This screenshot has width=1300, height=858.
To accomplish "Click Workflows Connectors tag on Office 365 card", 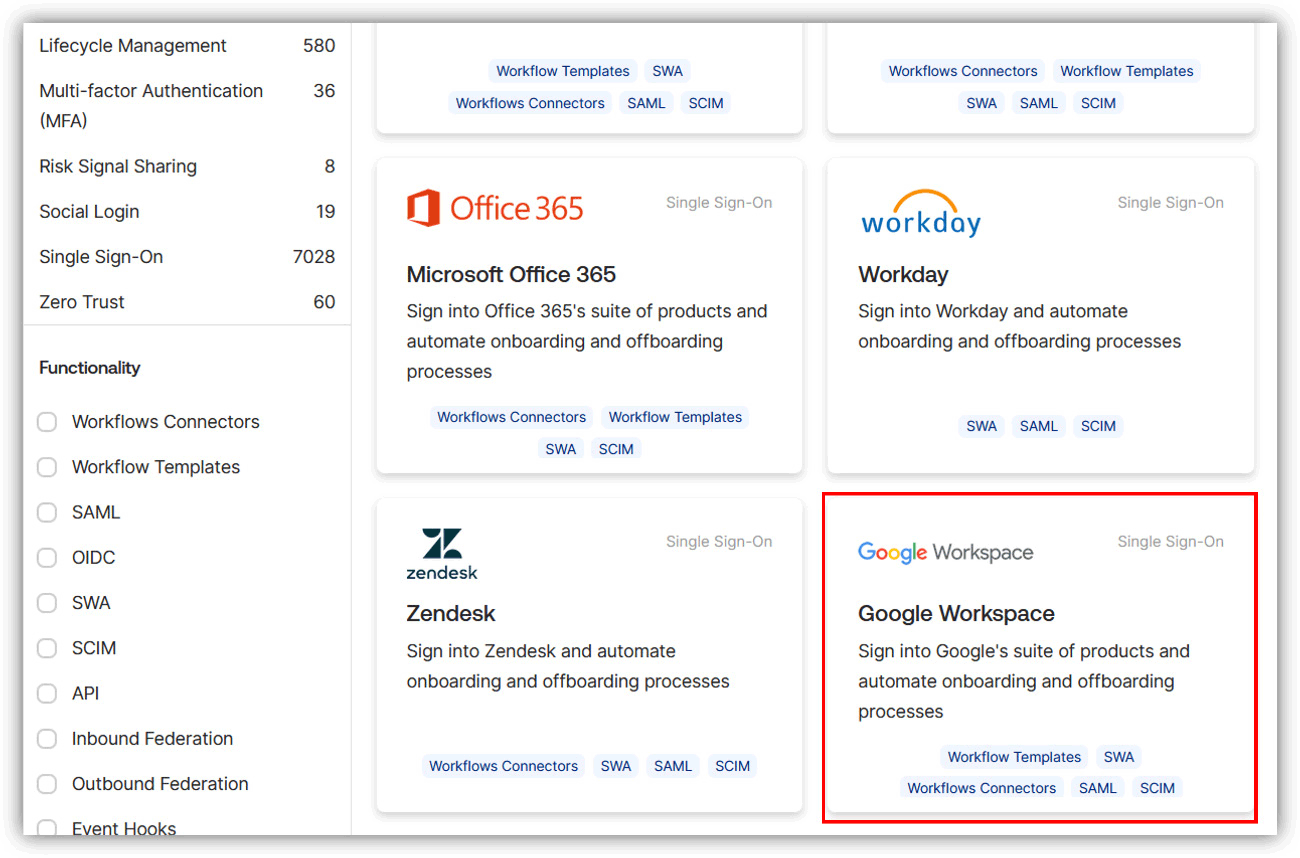I will 512,417.
